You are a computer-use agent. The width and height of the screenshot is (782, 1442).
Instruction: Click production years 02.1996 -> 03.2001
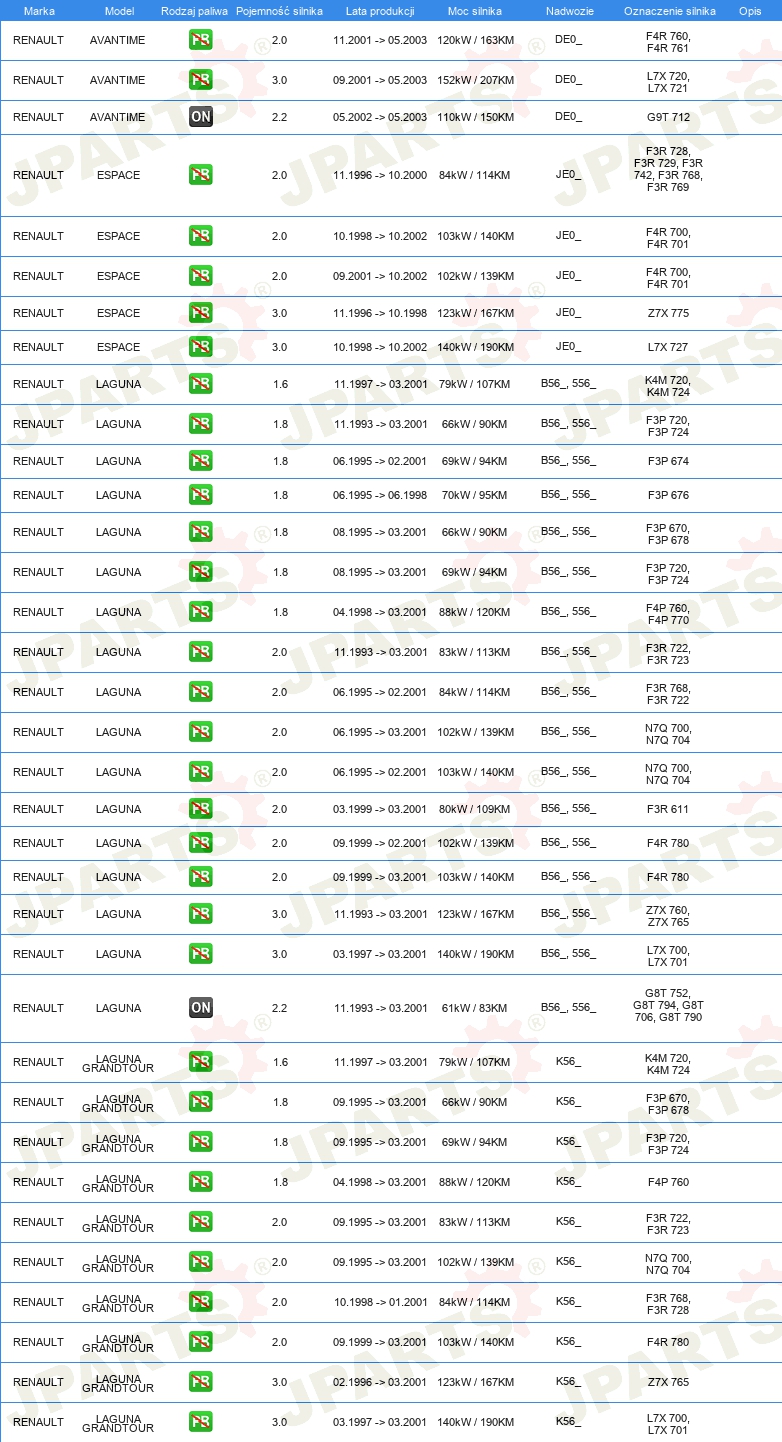[380, 1382]
